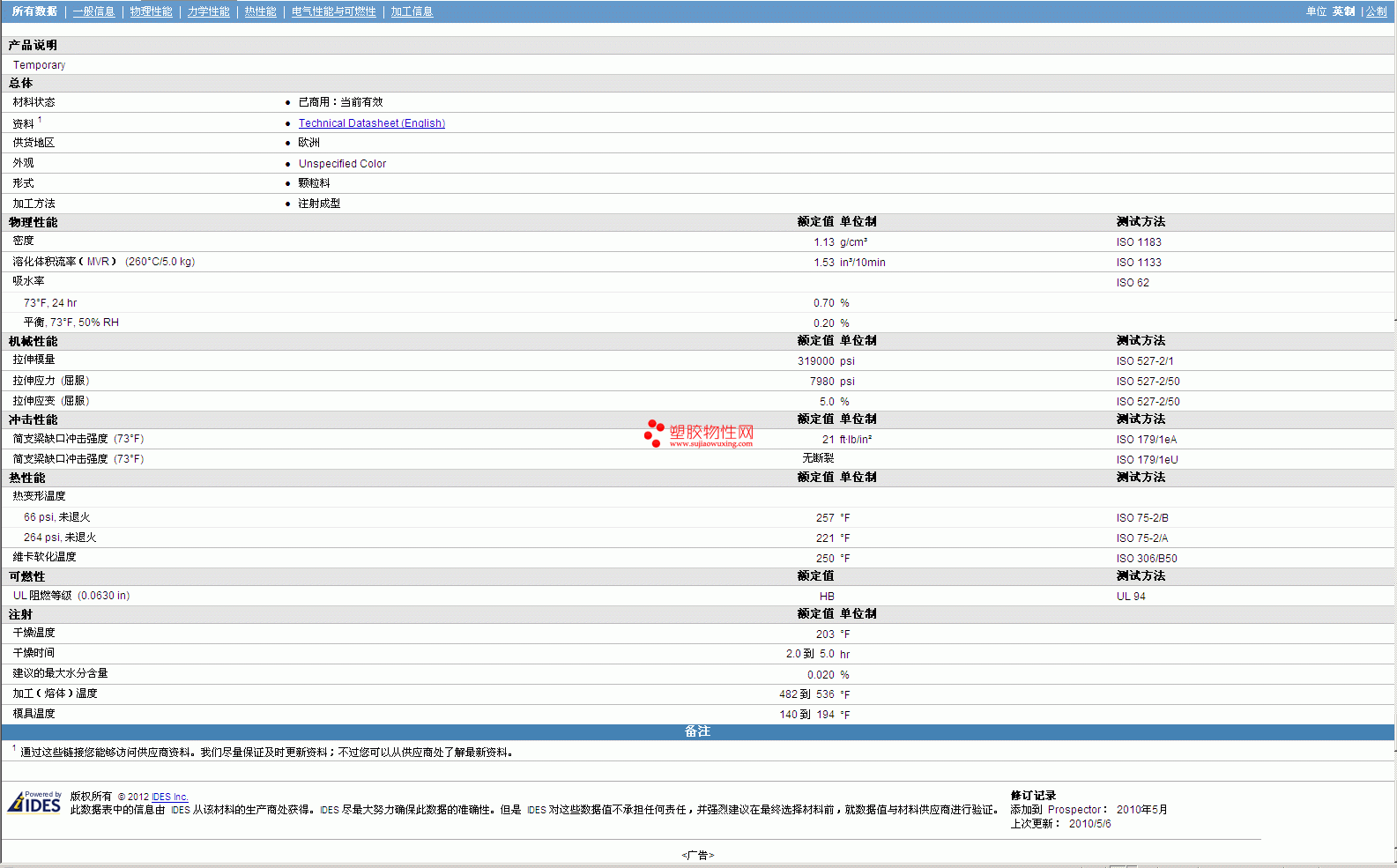Follow the IDES Inc. copyright link
Viewport: 1397px width, 868px height.
pyautogui.click(x=169, y=797)
